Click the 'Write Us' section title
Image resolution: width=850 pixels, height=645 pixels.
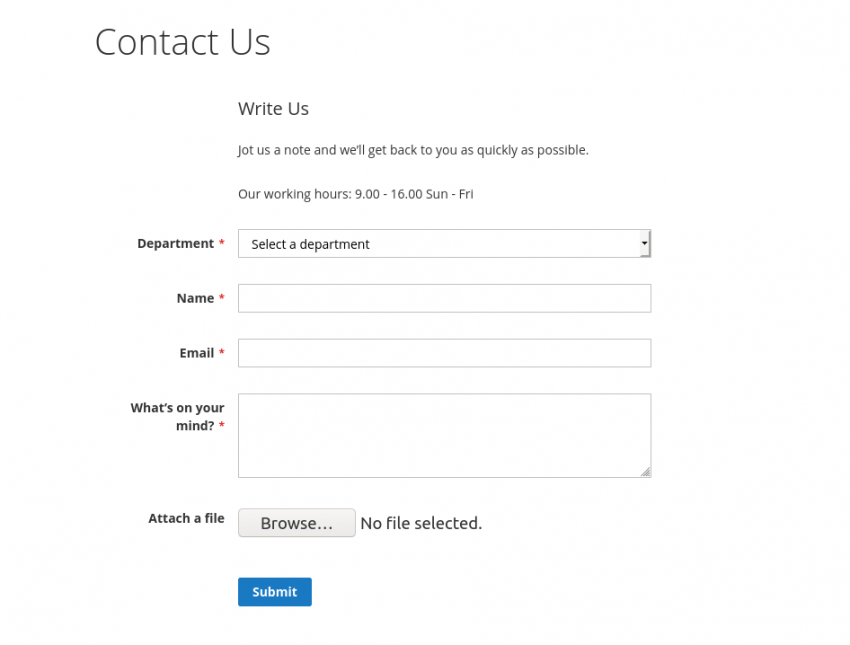click(x=272, y=108)
